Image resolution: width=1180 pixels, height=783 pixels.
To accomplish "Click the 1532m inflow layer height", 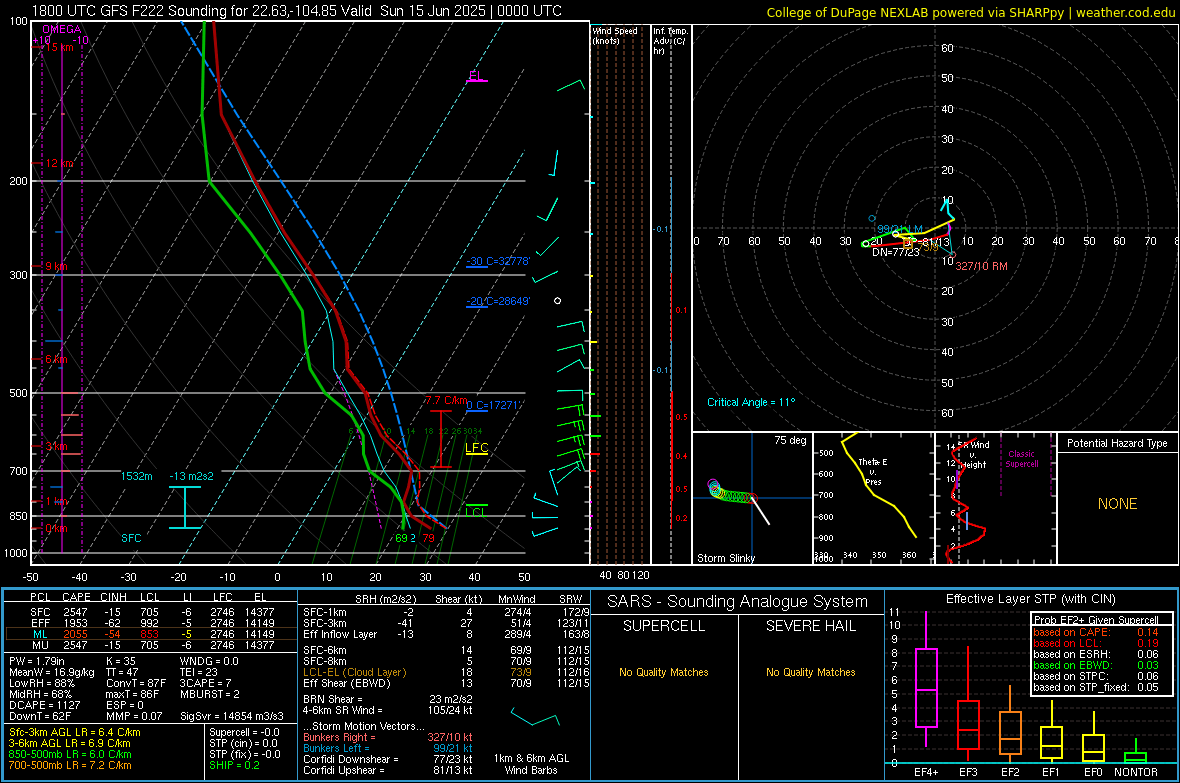I will pos(137,476).
